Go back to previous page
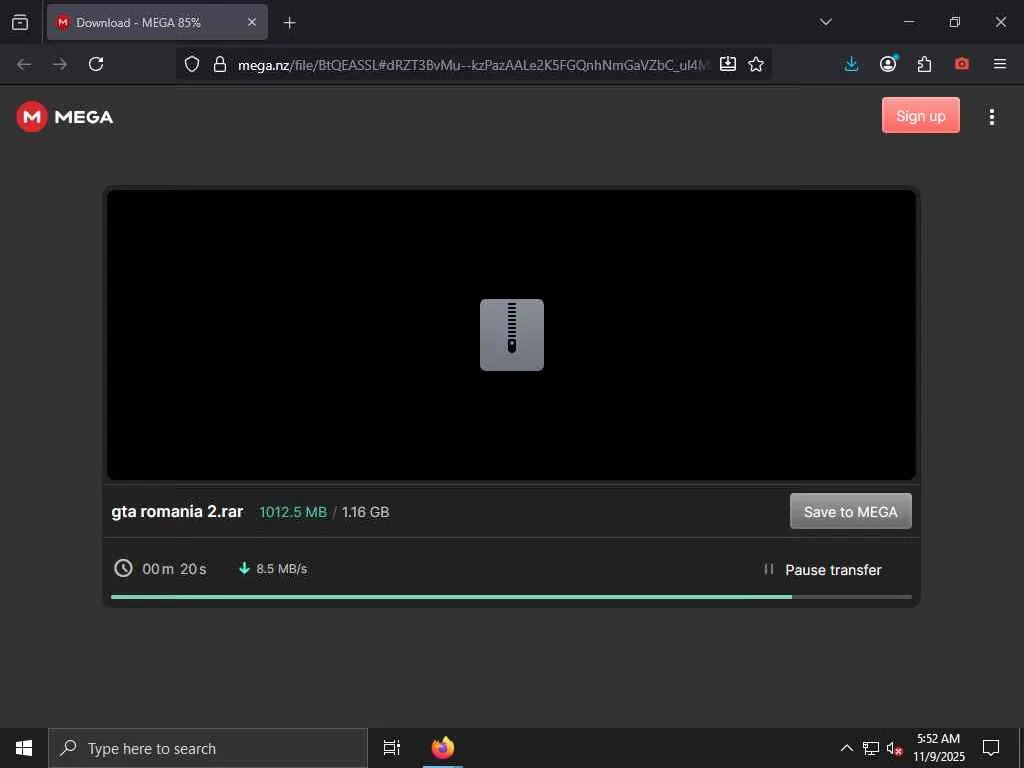1024x768 pixels. [24, 64]
